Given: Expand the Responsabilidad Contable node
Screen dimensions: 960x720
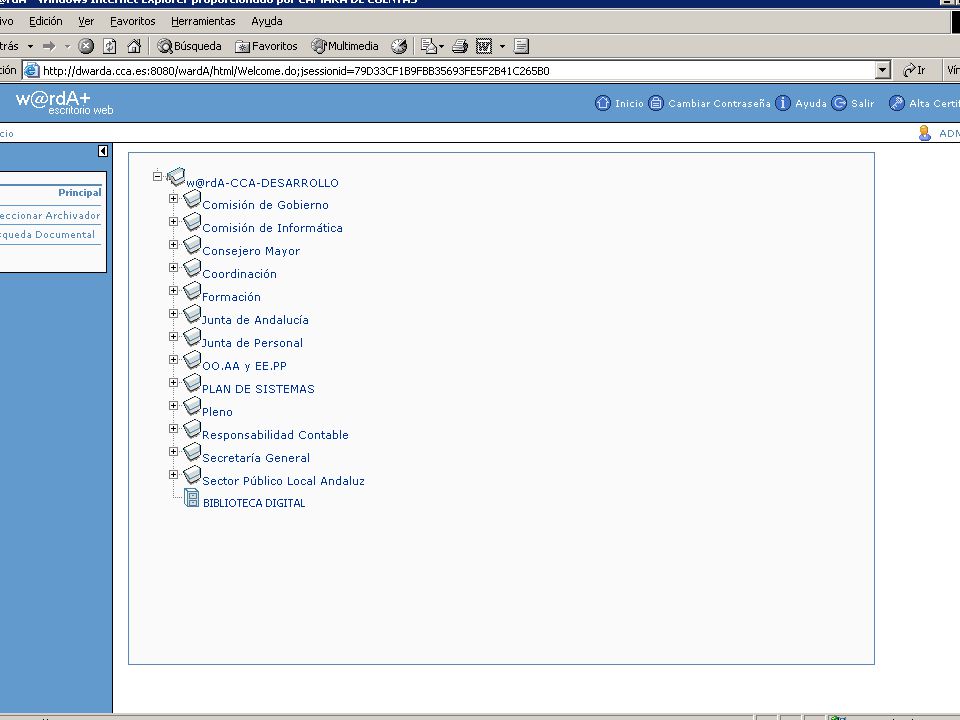Looking at the screenshot, I should tap(173, 429).
